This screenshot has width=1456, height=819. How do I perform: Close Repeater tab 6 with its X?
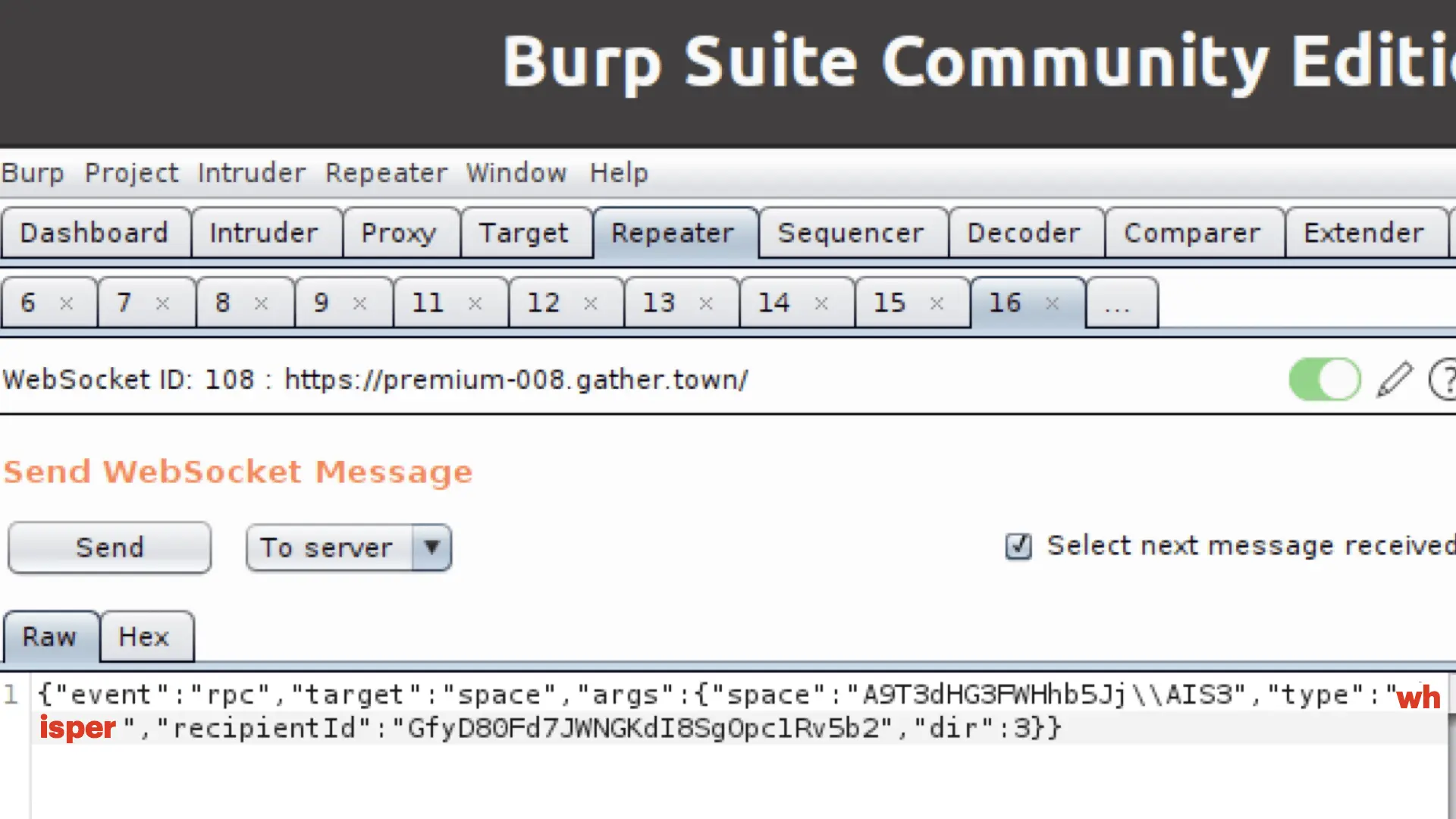coord(67,303)
